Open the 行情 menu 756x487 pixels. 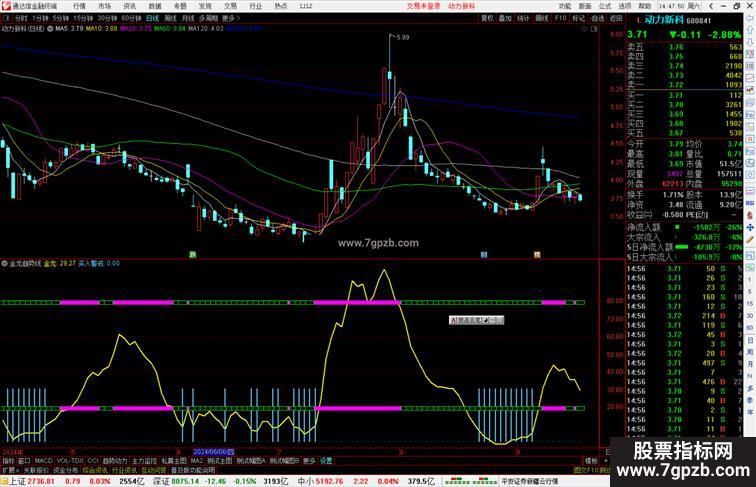point(79,6)
